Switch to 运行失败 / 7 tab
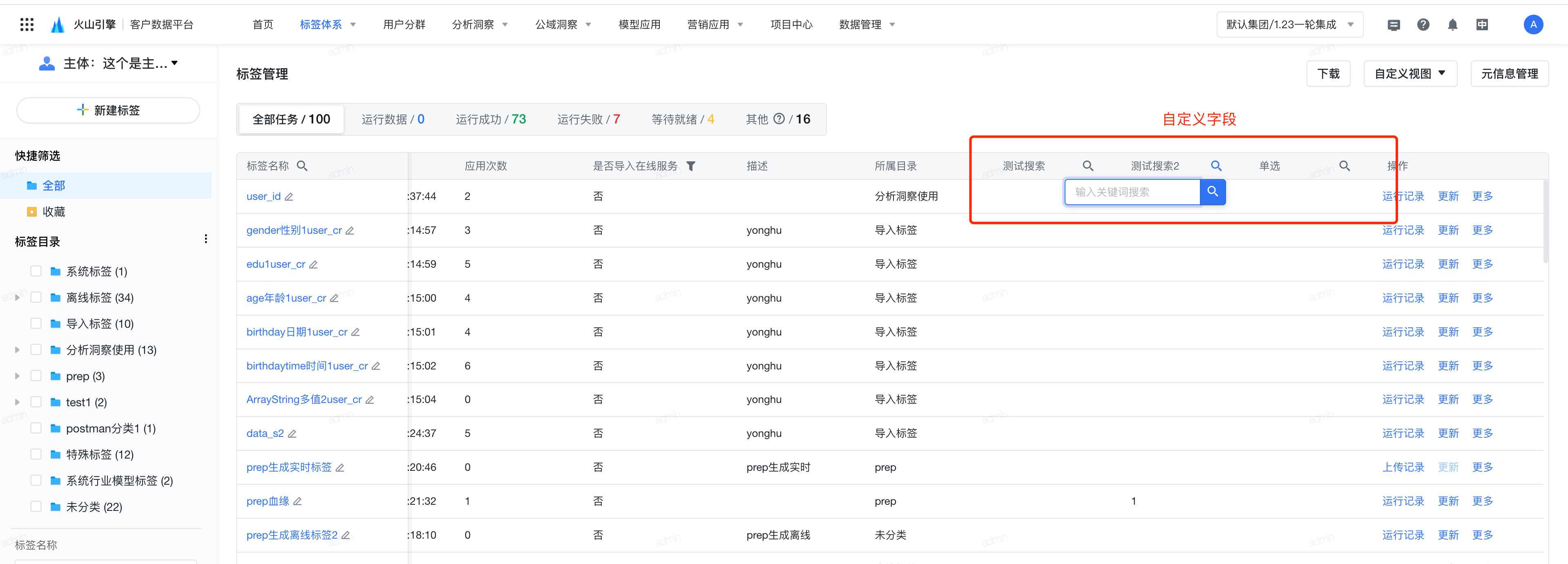Viewport: 1568px width, 564px height. [589, 119]
